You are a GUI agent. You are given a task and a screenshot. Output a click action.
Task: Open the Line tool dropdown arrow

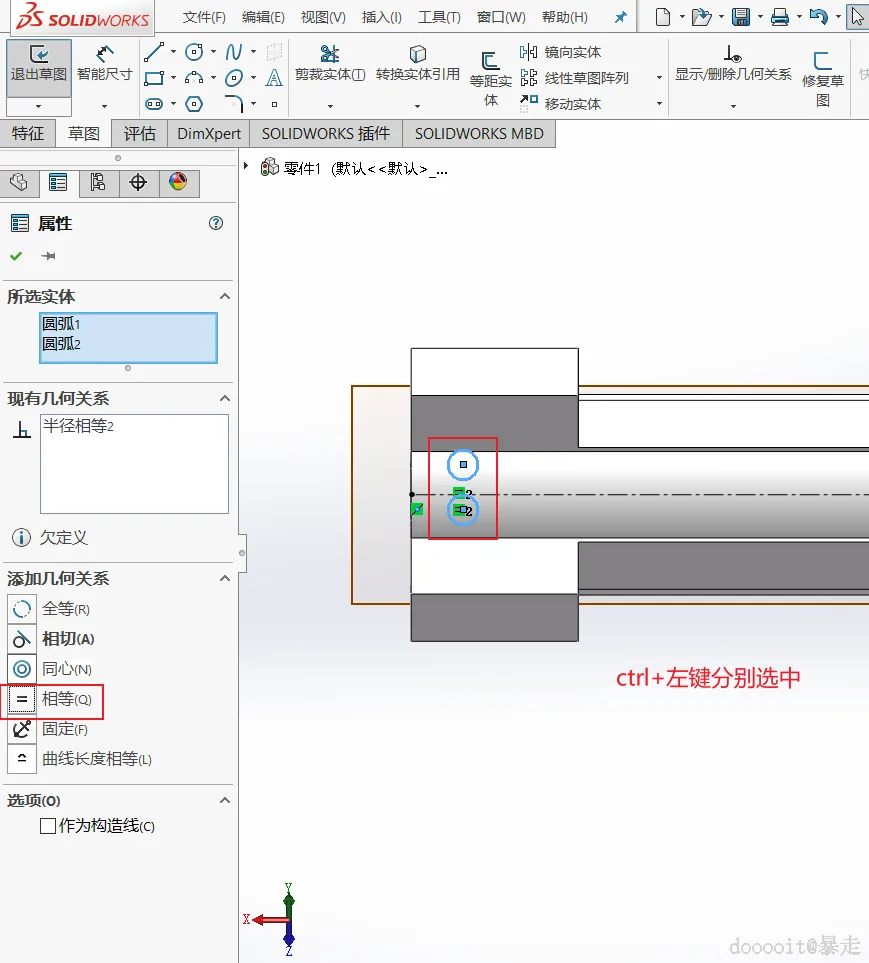(173, 52)
